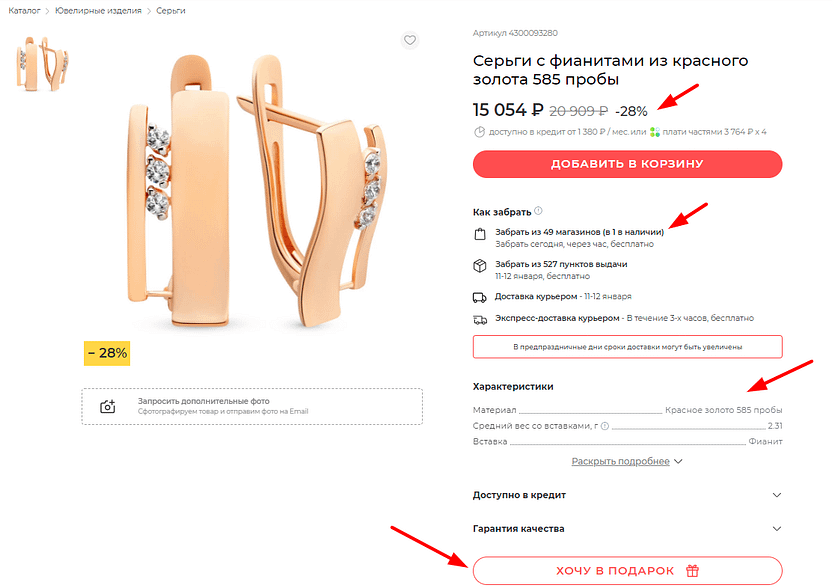Click the info icon beside «Как забрать»
The image size is (832, 588).
(x=538, y=211)
